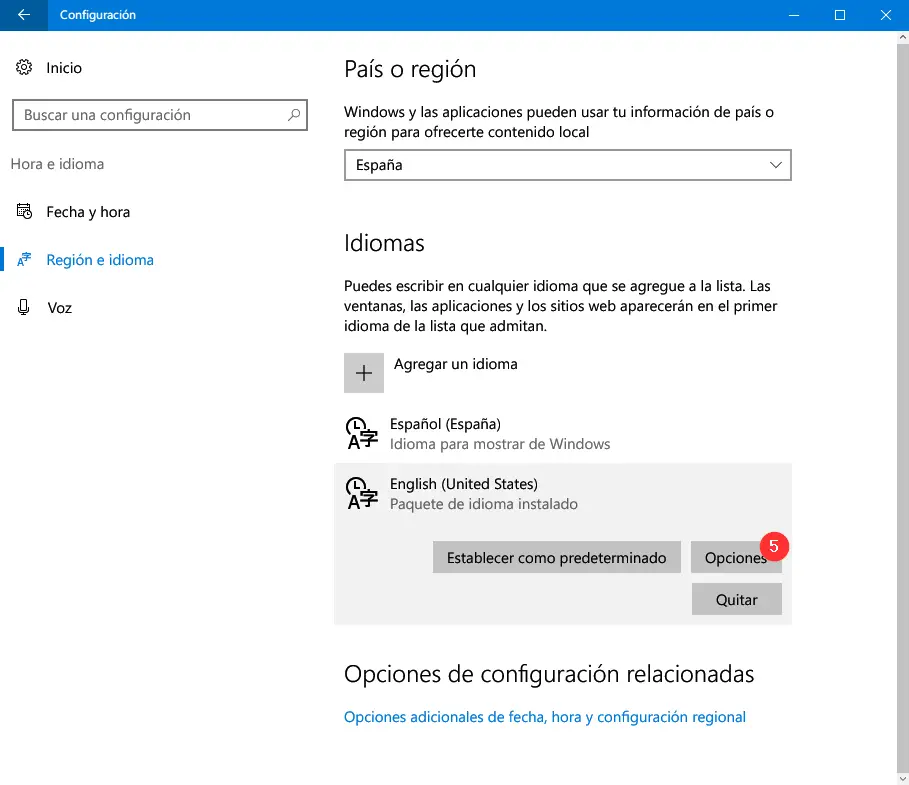
Task: Maximize the Configuración window
Action: pyautogui.click(x=839, y=15)
